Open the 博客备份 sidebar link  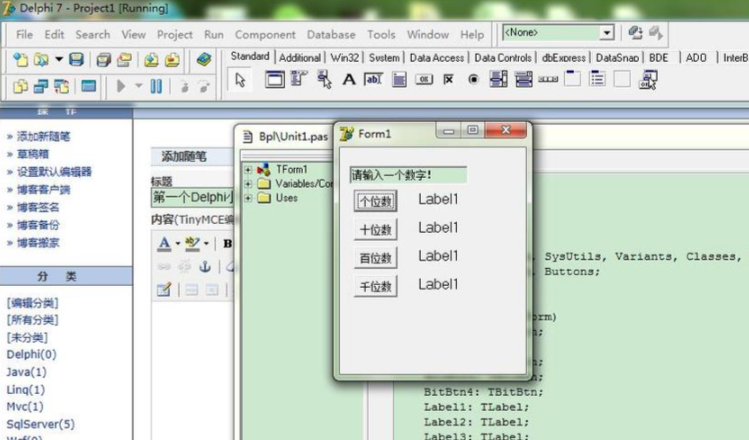point(38,225)
